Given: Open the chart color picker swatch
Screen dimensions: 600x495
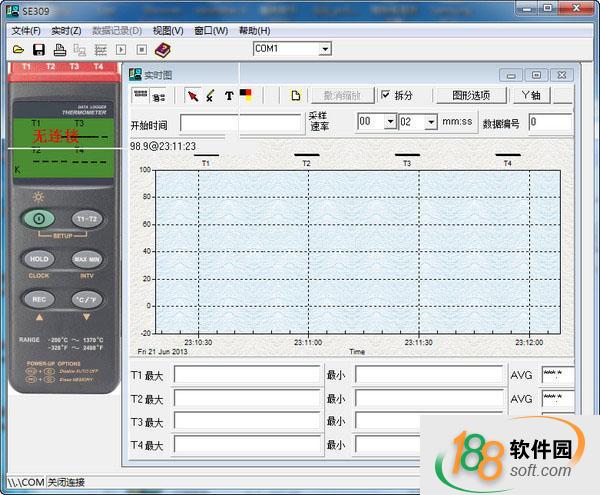Looking at the screenshot, I should (246, 96).
